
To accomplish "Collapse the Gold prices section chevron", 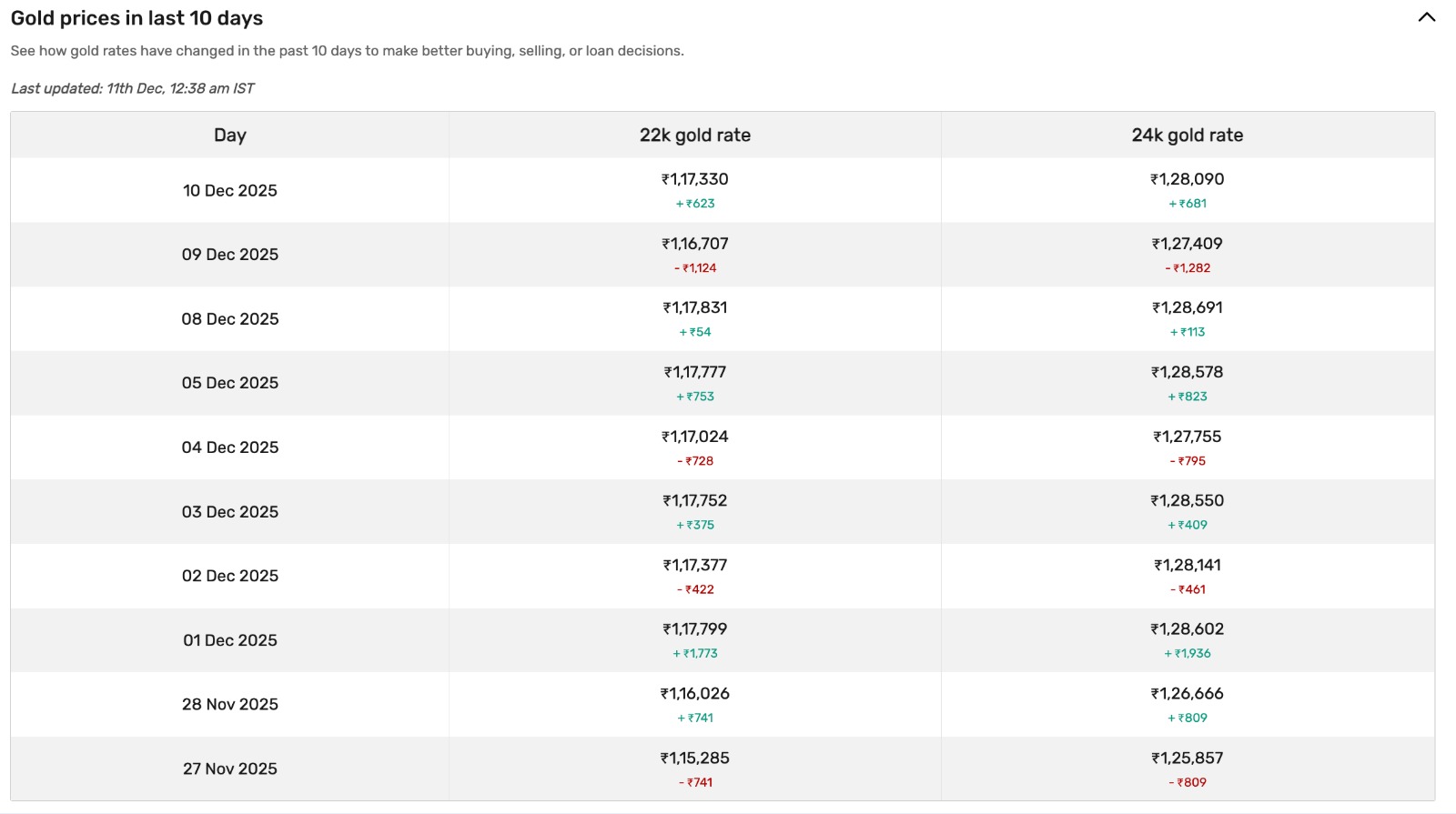I will 1426,17.
